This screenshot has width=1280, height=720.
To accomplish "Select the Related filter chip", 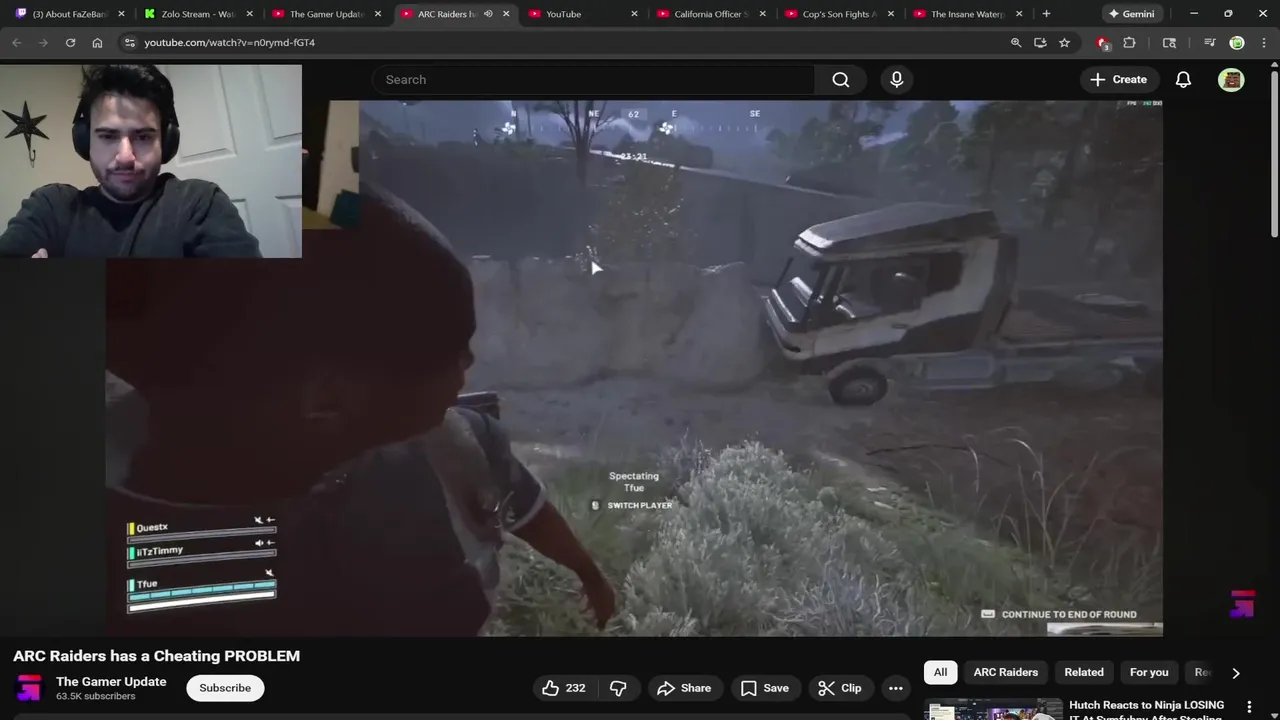I will click(x=1084, y=672).
